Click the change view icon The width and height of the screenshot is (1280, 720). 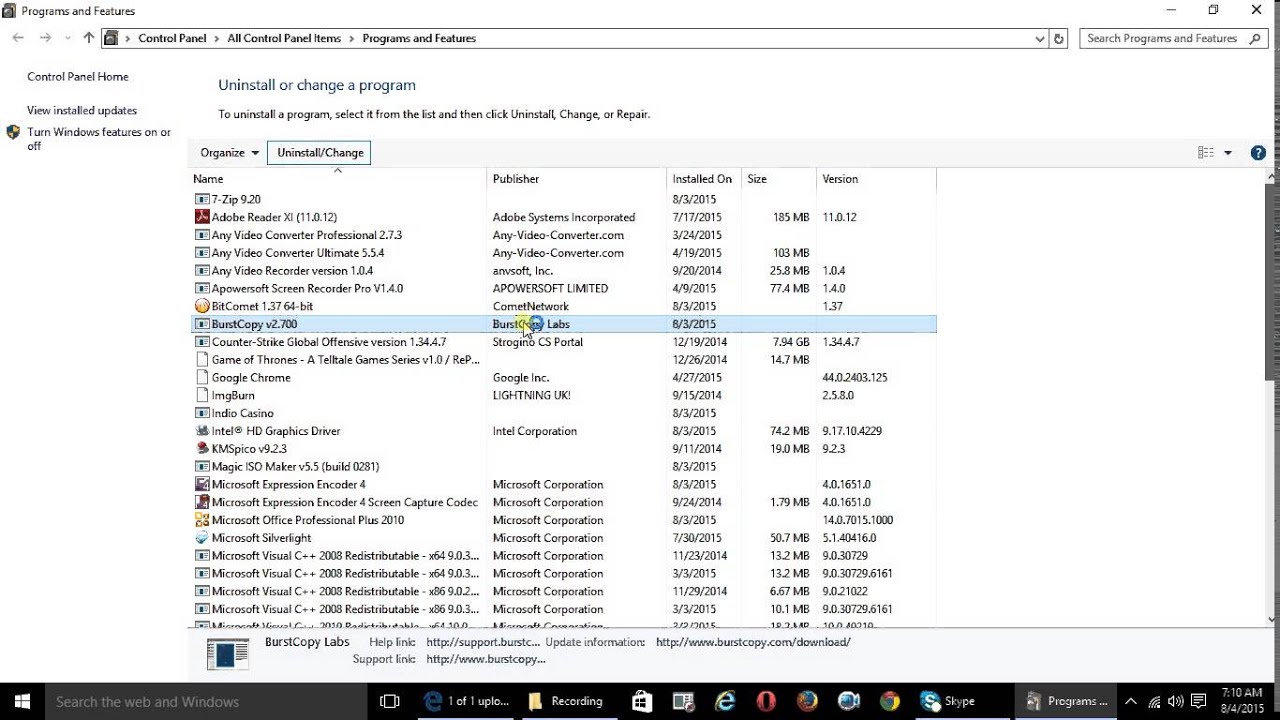click(1205, 153)
